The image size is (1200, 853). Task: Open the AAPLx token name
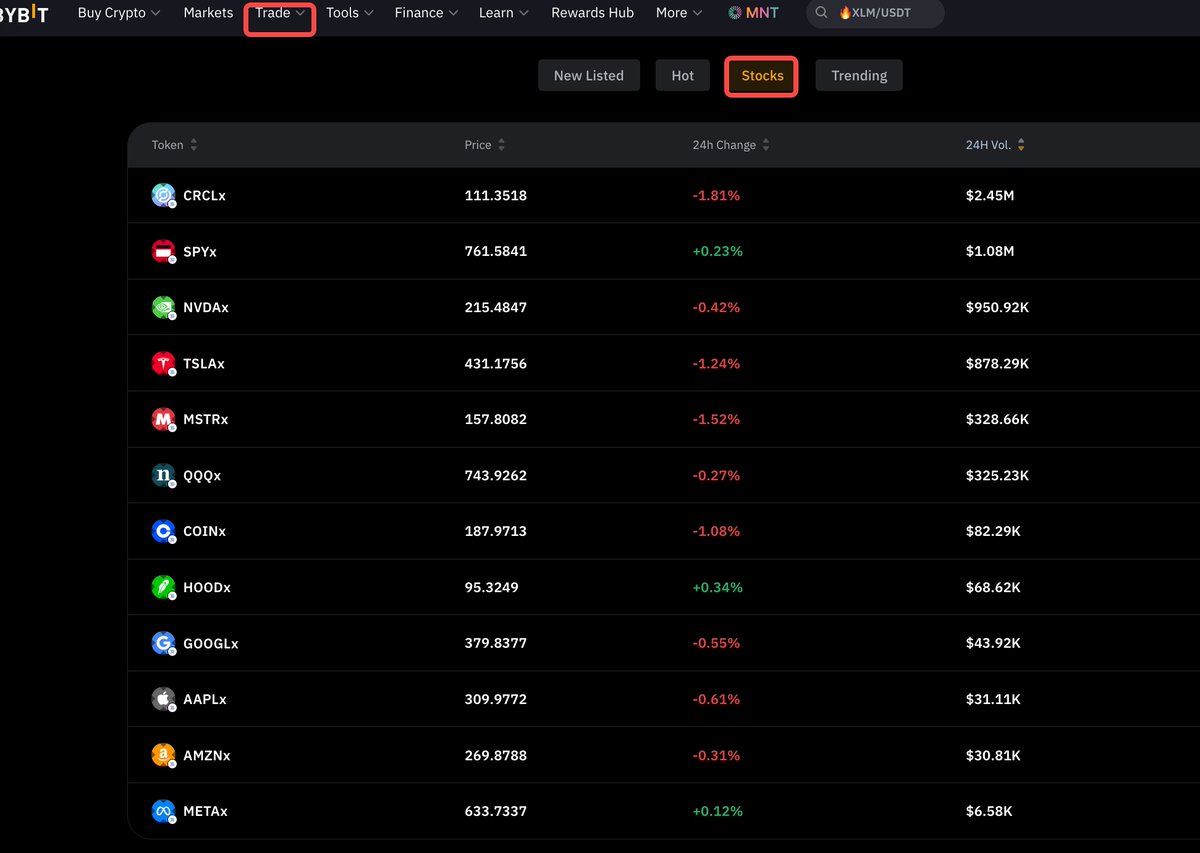[x=205, y=700]
